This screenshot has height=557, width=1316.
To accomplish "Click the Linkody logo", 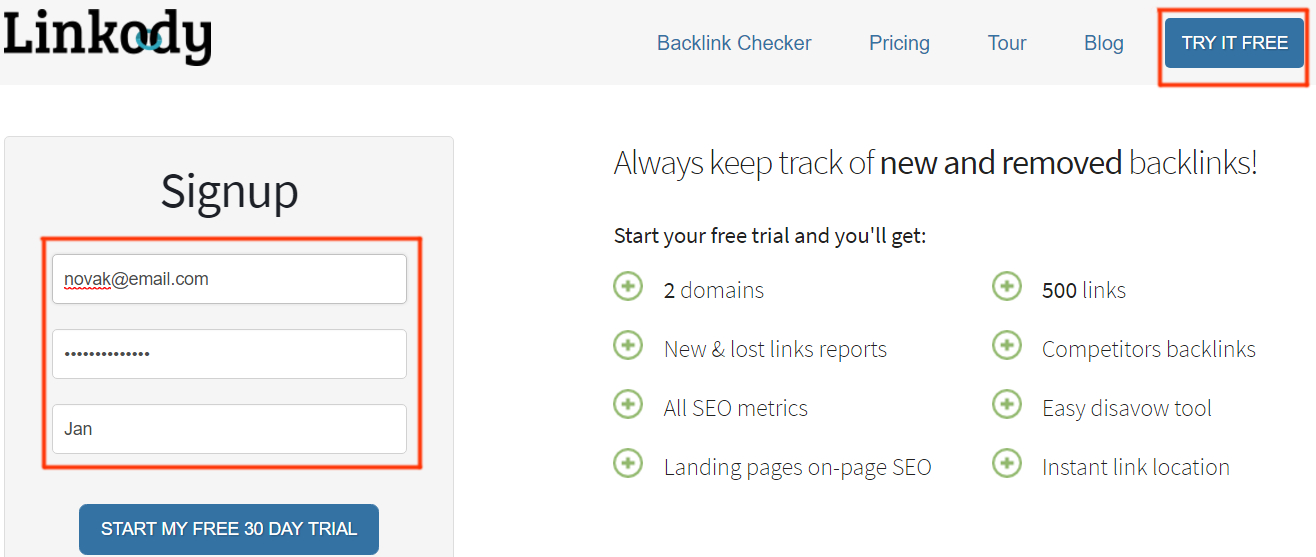I will click(107, 35).
